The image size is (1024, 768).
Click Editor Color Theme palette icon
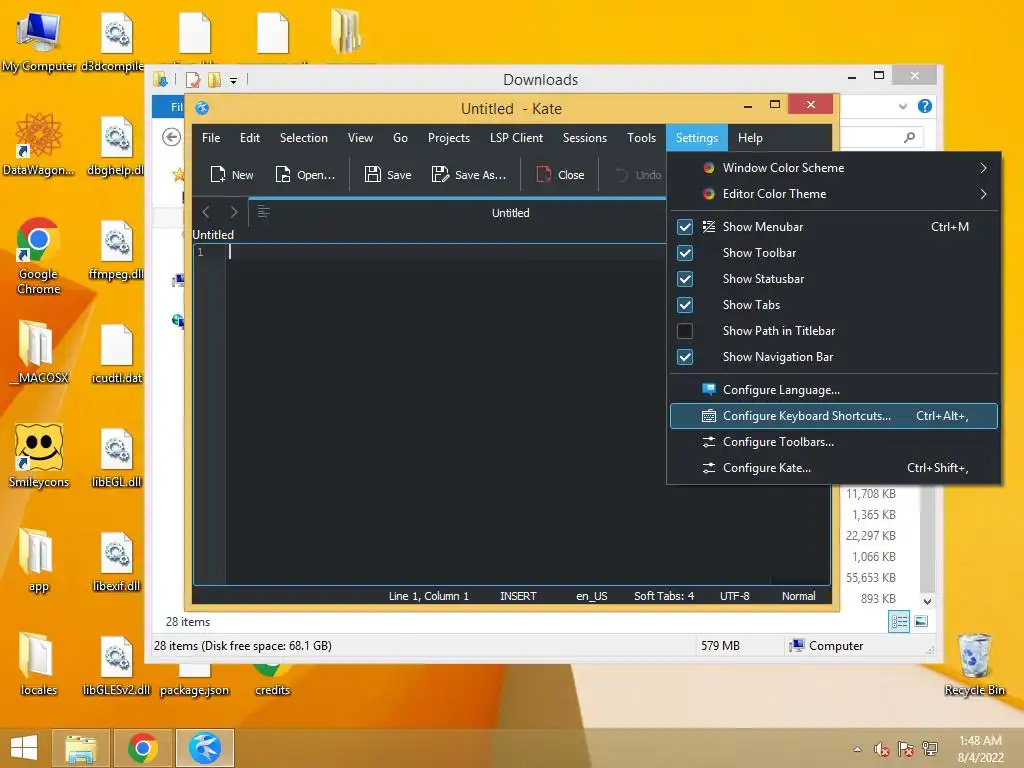709,194
